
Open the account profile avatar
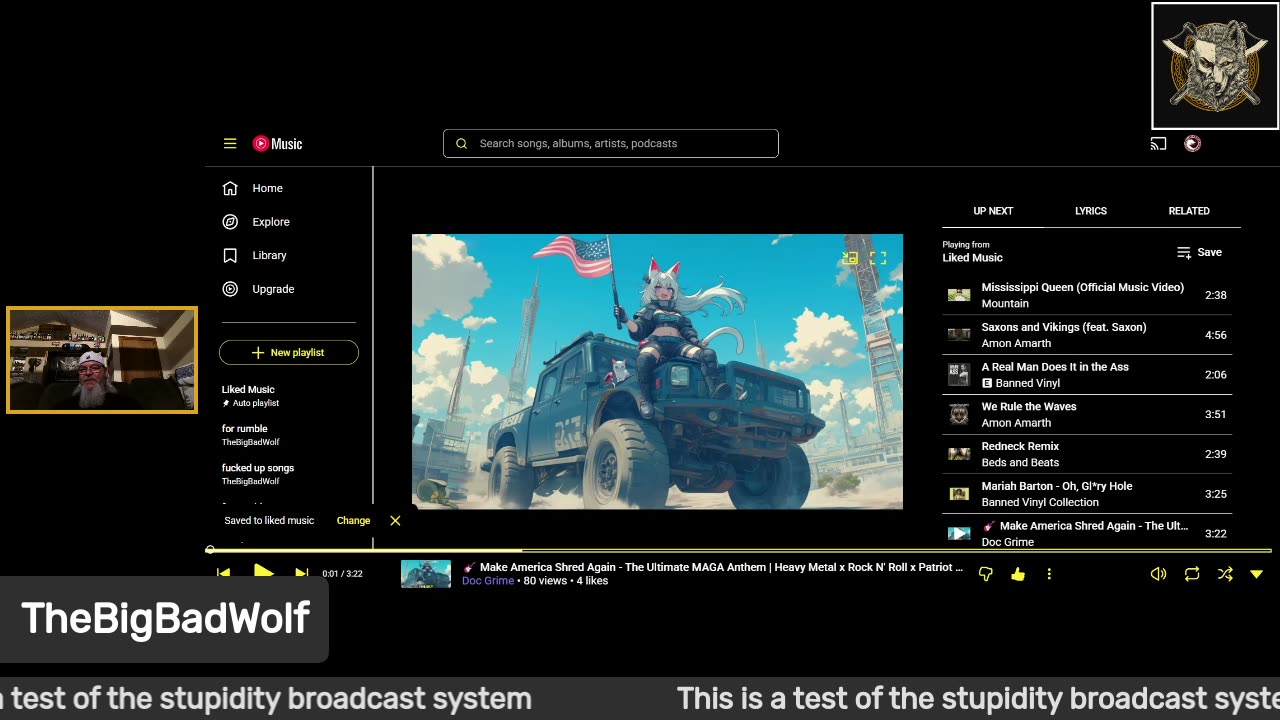pos(1192,144)
